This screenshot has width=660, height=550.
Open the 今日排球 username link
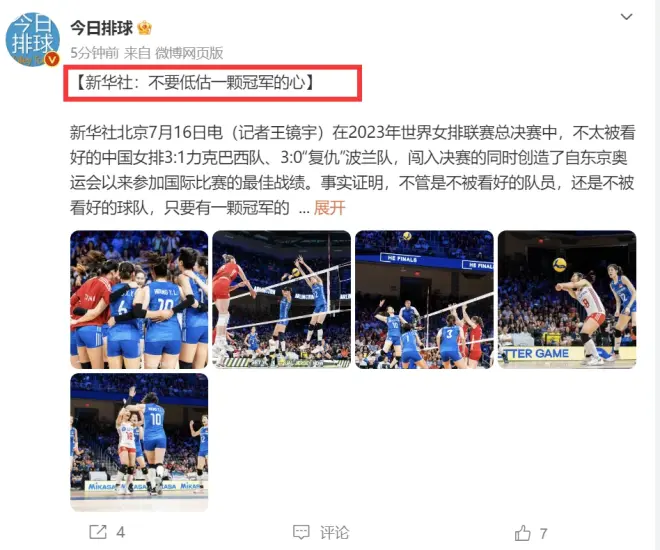[x=101, y=28]
